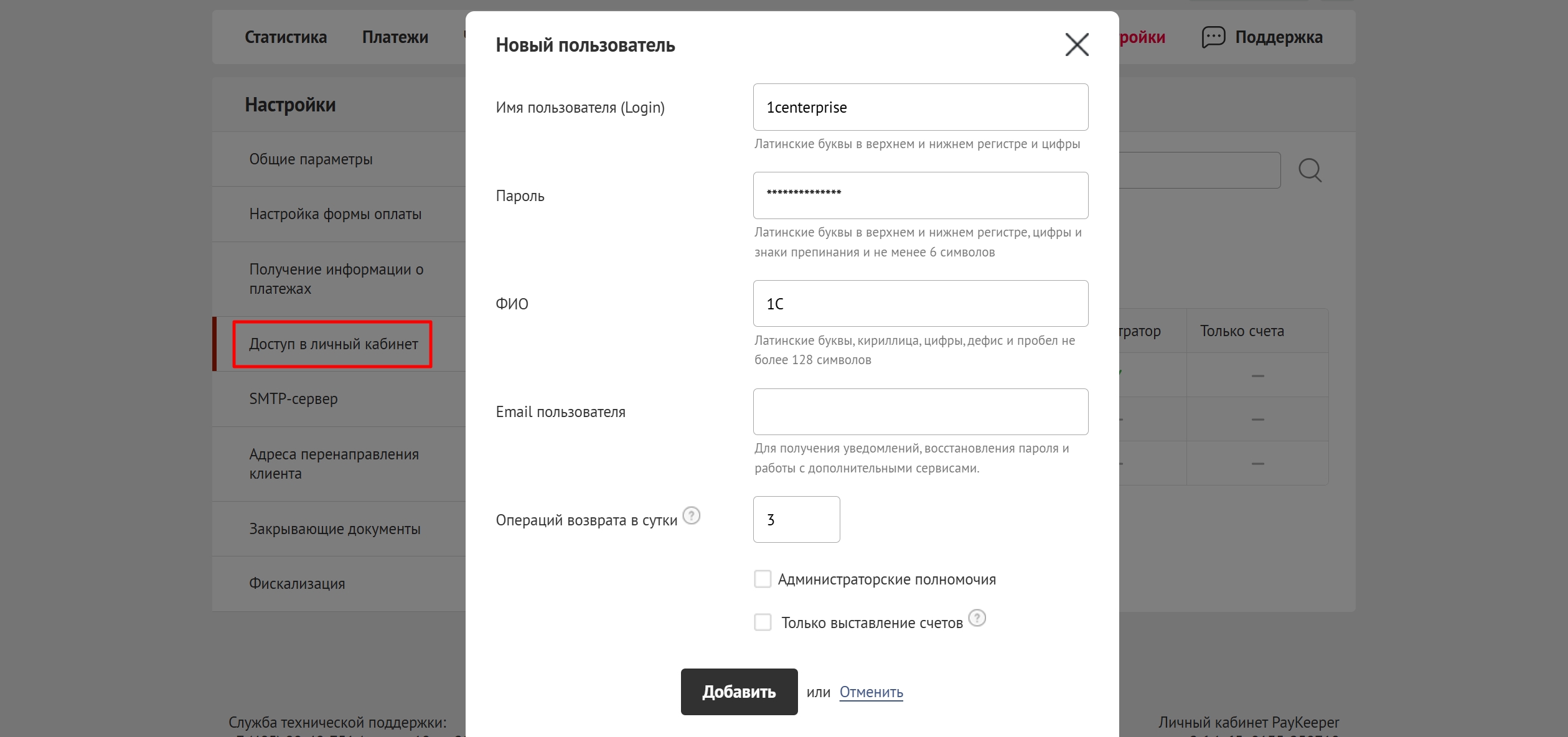The width and height of the screenshot is (1568, 737).
Task: Enable the Администраторские полномочия checkbox
Action: pyautogui.click(x=763, y=580)
